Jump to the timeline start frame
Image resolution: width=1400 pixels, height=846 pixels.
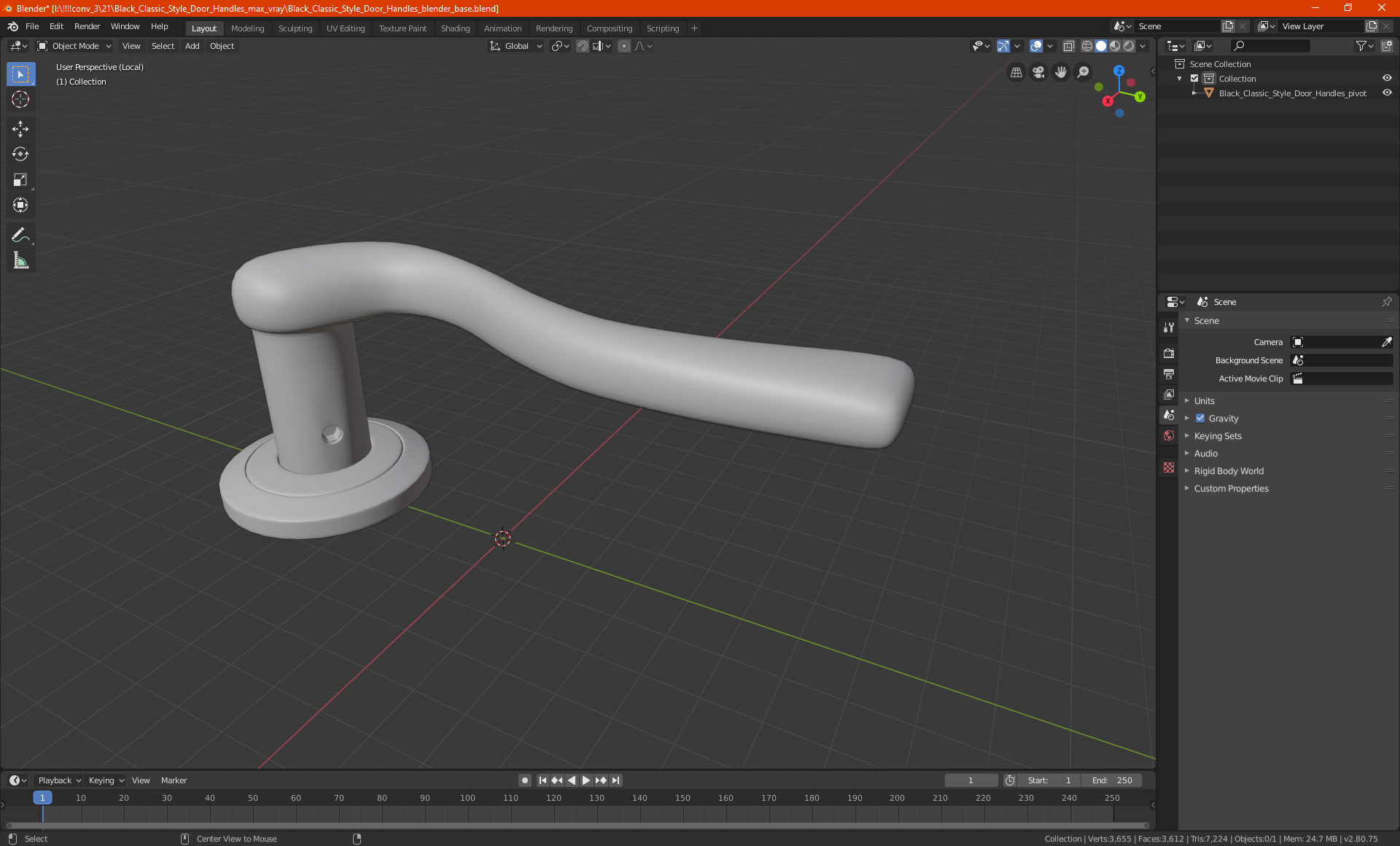tap(542, 780)
